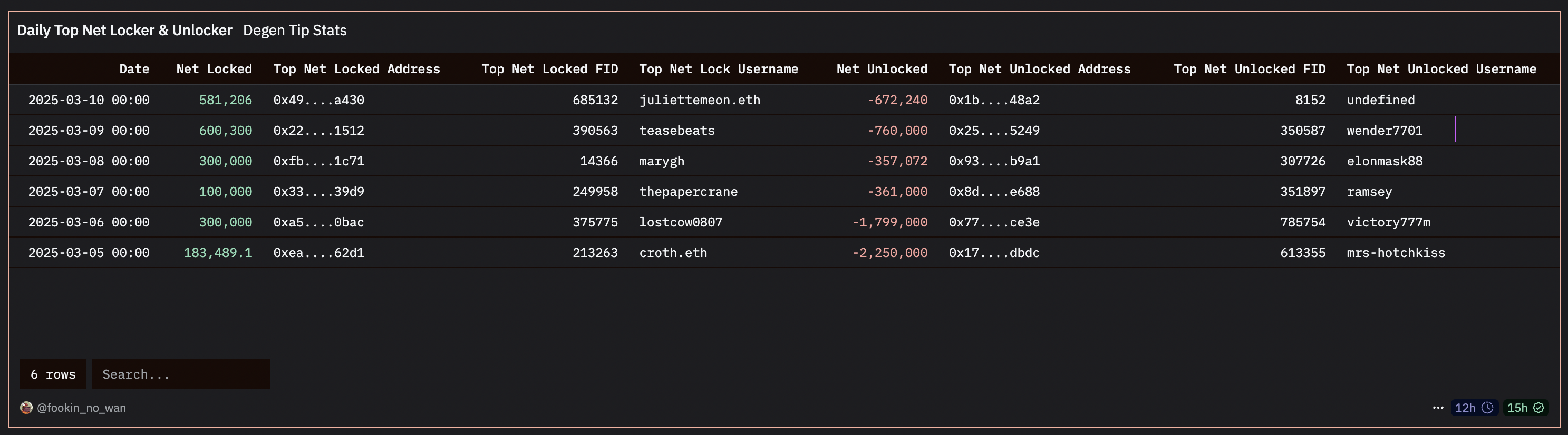Select address 0xa5....0bac

[x=318, y=222]
